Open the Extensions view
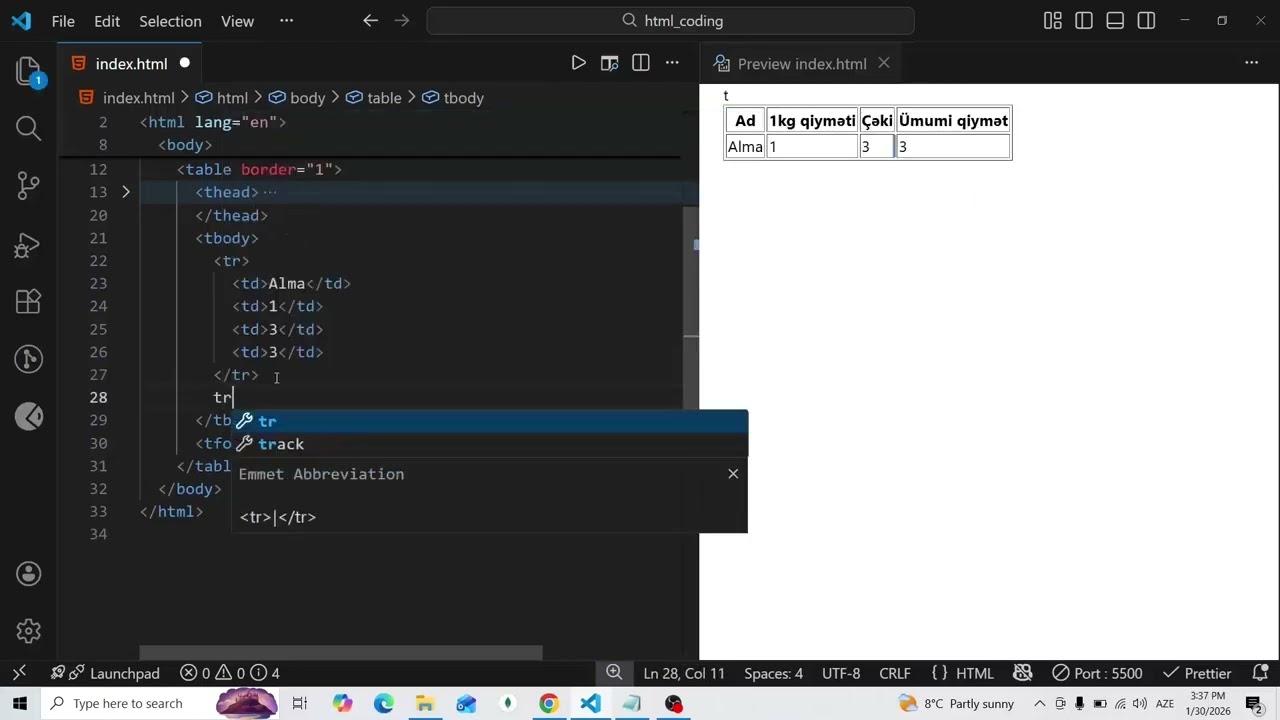The height and width of the screenshot is (720, 1280). pyautogui.click(x=28, y=301)
